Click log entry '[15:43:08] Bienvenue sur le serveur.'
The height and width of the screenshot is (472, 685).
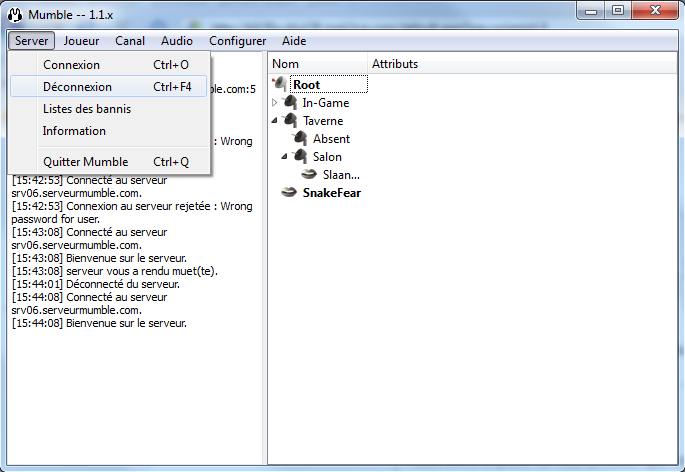click(99, 258)
